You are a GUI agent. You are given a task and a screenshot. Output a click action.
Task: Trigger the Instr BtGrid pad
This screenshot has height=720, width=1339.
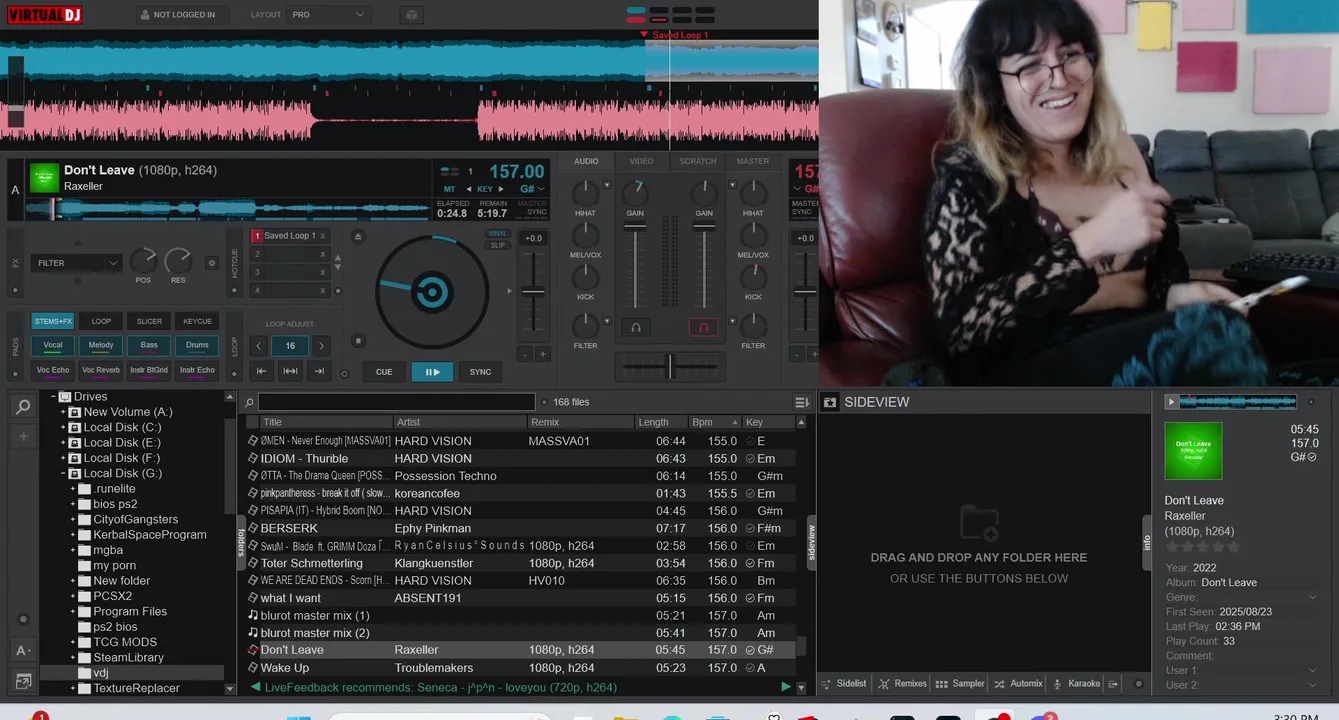(149, 370)
